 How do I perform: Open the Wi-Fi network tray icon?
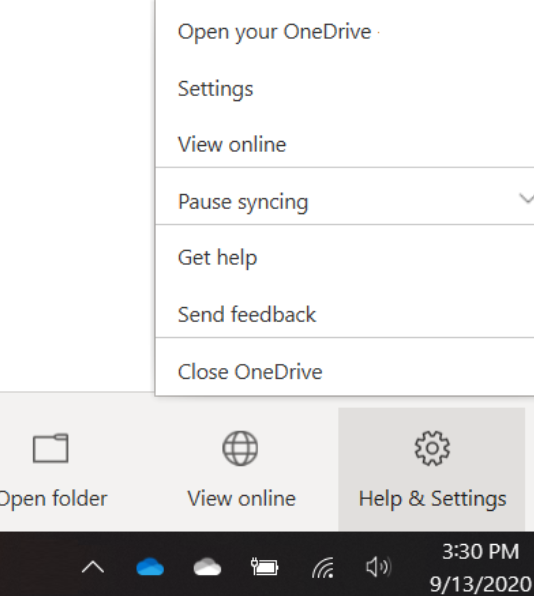point(323,567)
